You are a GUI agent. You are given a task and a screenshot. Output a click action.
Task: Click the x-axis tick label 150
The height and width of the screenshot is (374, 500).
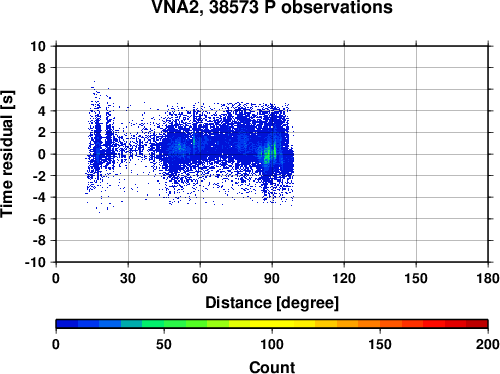[x=416, y=278]
